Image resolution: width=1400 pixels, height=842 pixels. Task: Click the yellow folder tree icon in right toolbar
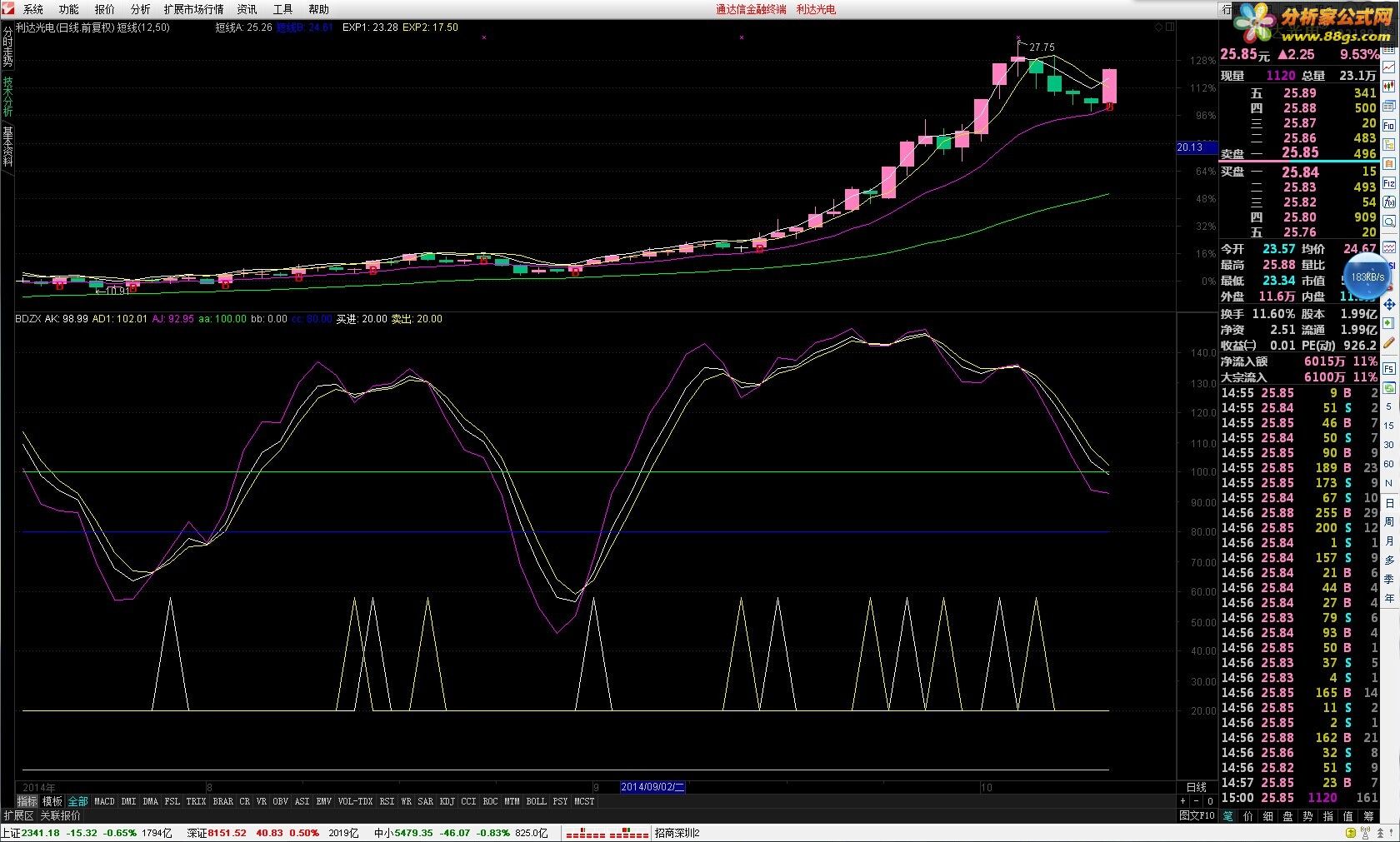pyautogui.click(x=1389, y=144)
